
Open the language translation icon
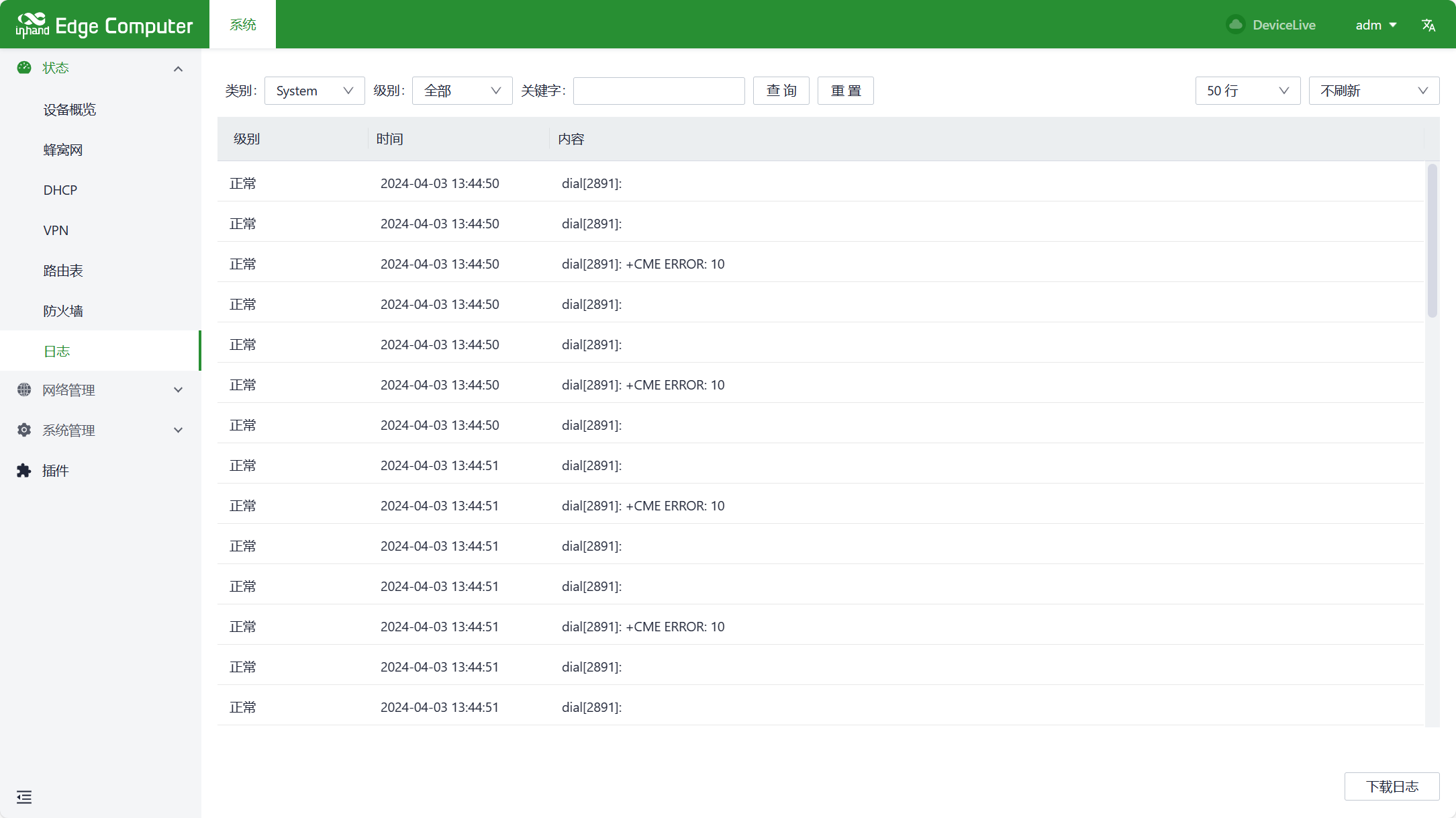tap(1428, 25)
